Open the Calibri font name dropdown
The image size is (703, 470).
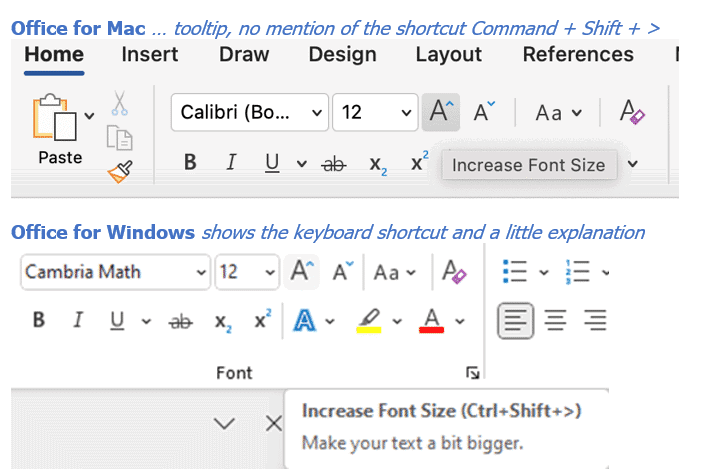click(x=249, y=112)
